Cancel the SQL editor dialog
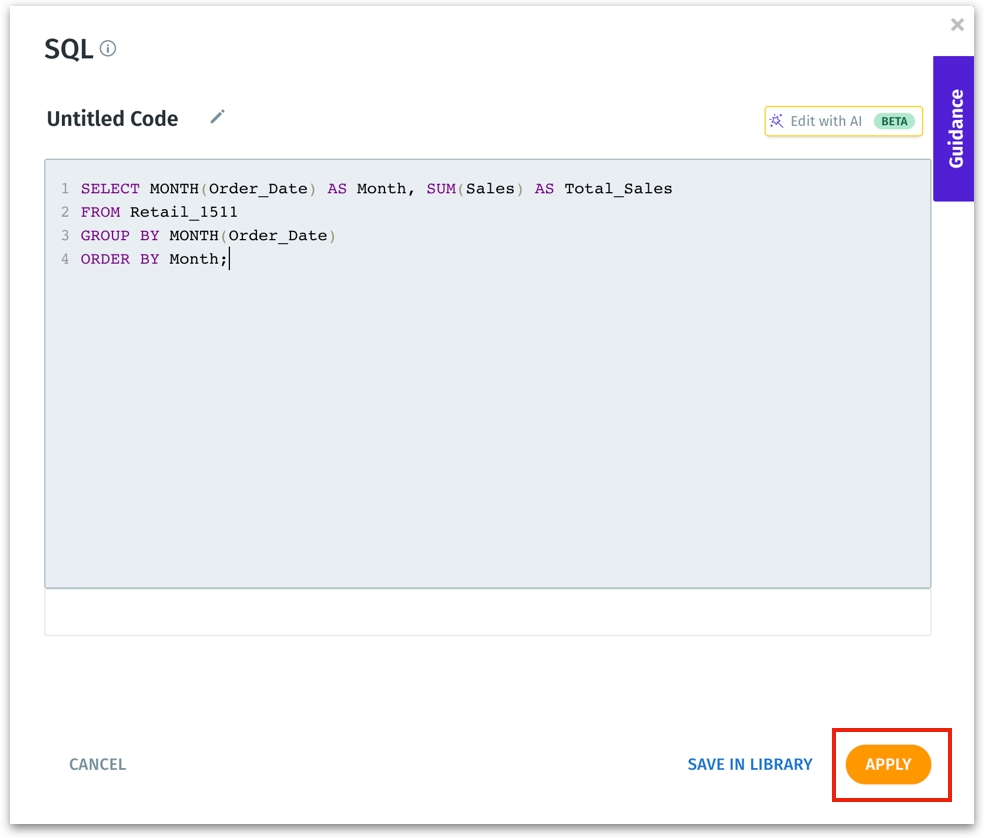The width and height of the screenshot is (984, 838). click(97, 764)
